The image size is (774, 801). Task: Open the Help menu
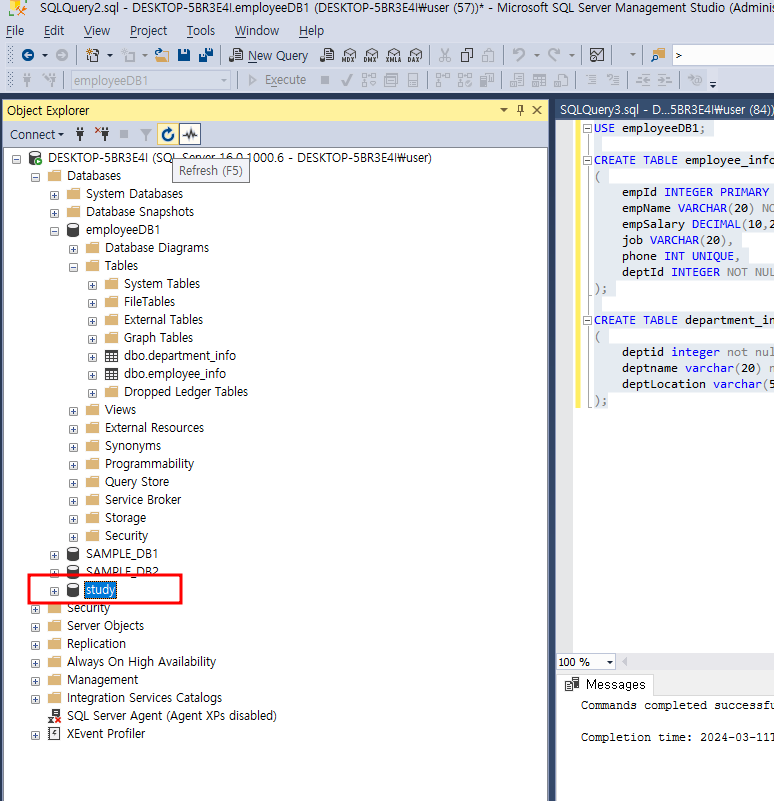[x=311, y=31]
